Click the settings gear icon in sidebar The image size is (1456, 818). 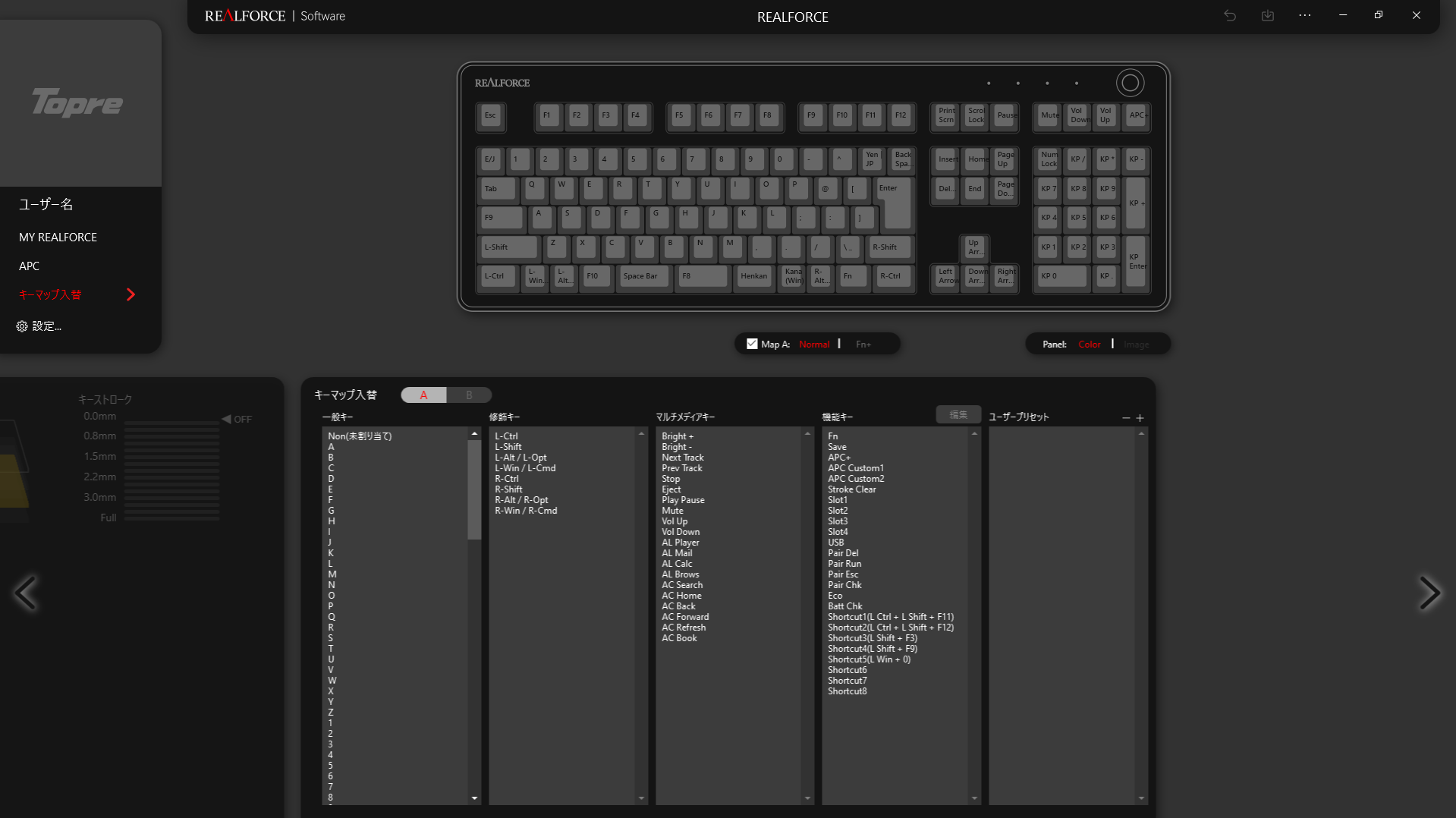click(22, 326)
